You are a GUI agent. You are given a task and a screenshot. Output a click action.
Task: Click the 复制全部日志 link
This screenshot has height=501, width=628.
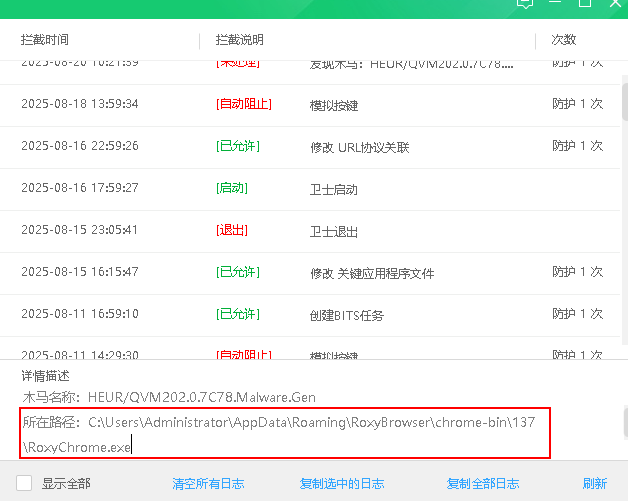(483, 483)
